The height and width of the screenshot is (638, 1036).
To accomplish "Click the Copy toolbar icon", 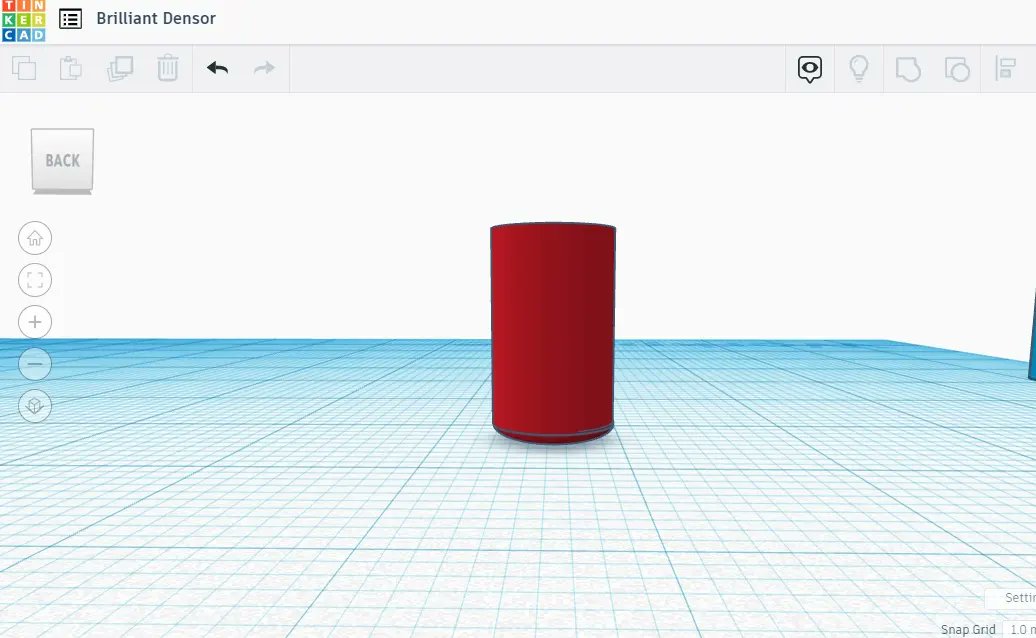I will [24, 68].
